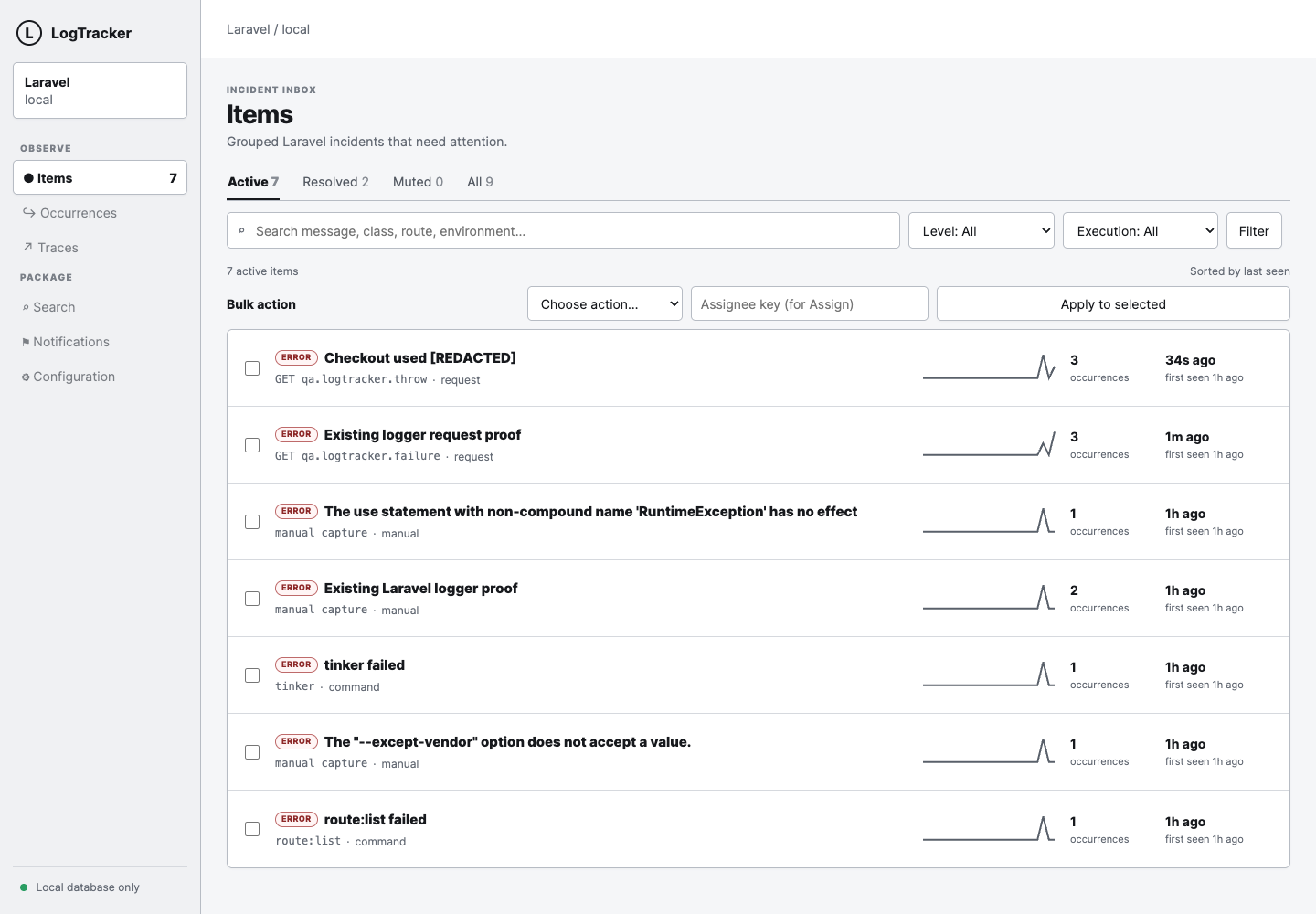Click the Traces arrow icon in sidebar
Screen dimensions: 1316x914
pyautogui.click(x=28, y=247)
